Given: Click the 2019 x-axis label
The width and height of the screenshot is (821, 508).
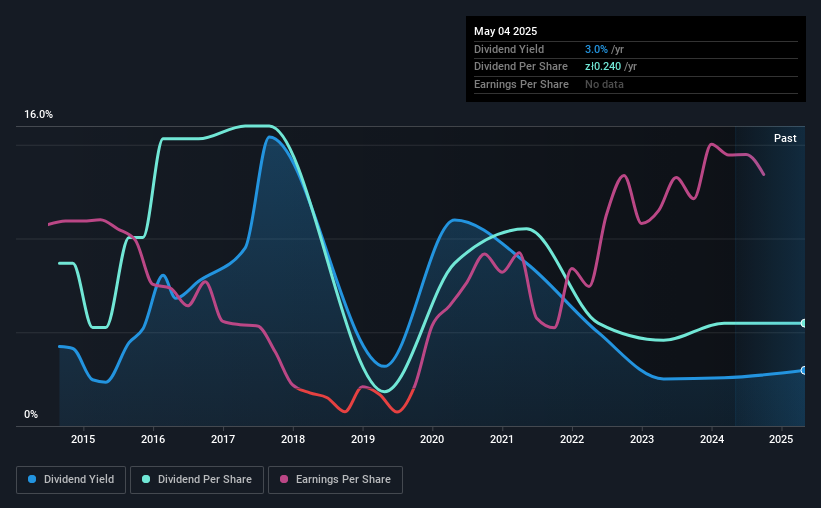Looking at the screenshot, I should [x=363, y=439].
